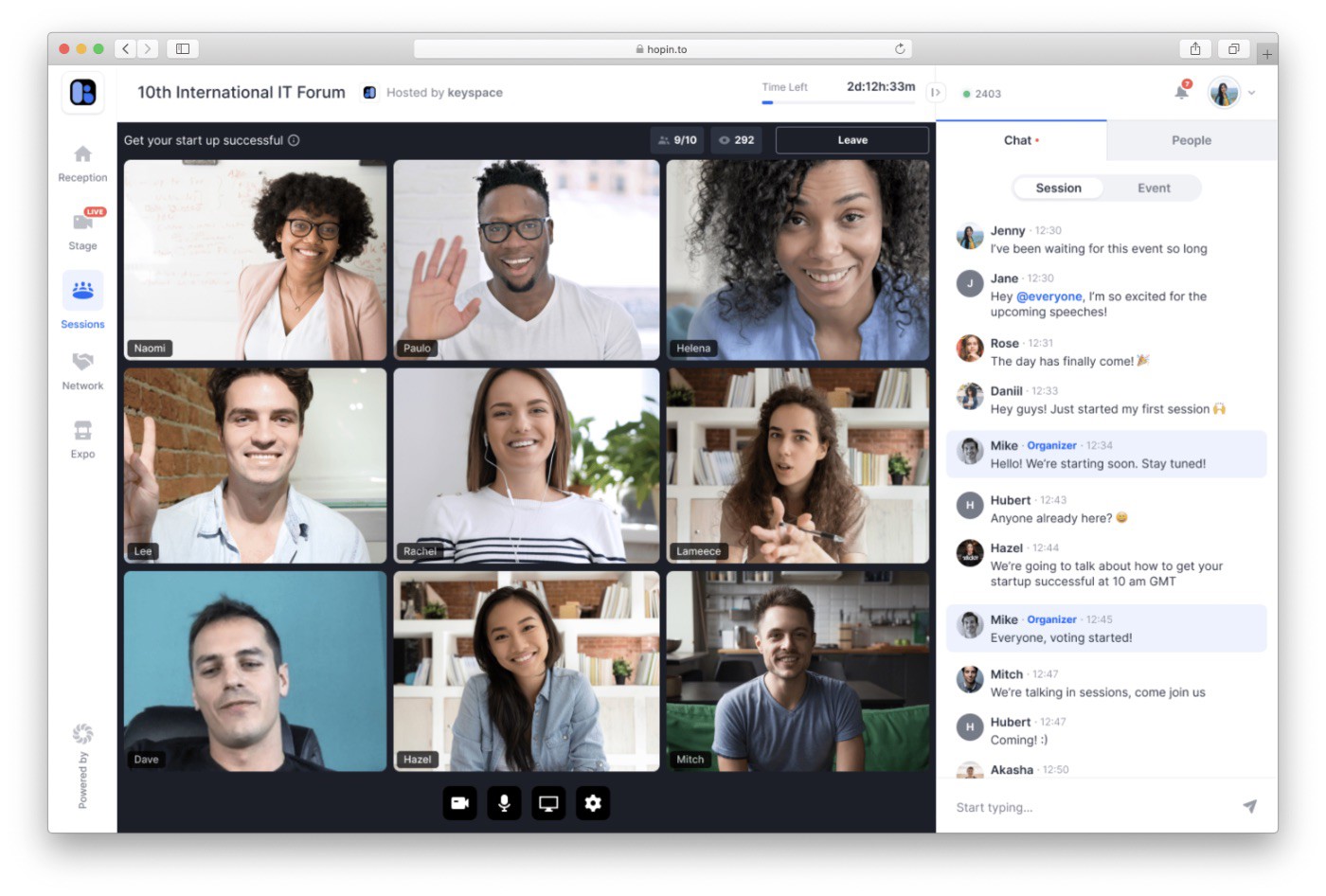The height and width of the screenshot is (896, 1326).
Task: Expand the profile avatar dropdown arrow
Action: pyautogui.click(x=1251, y=93)
